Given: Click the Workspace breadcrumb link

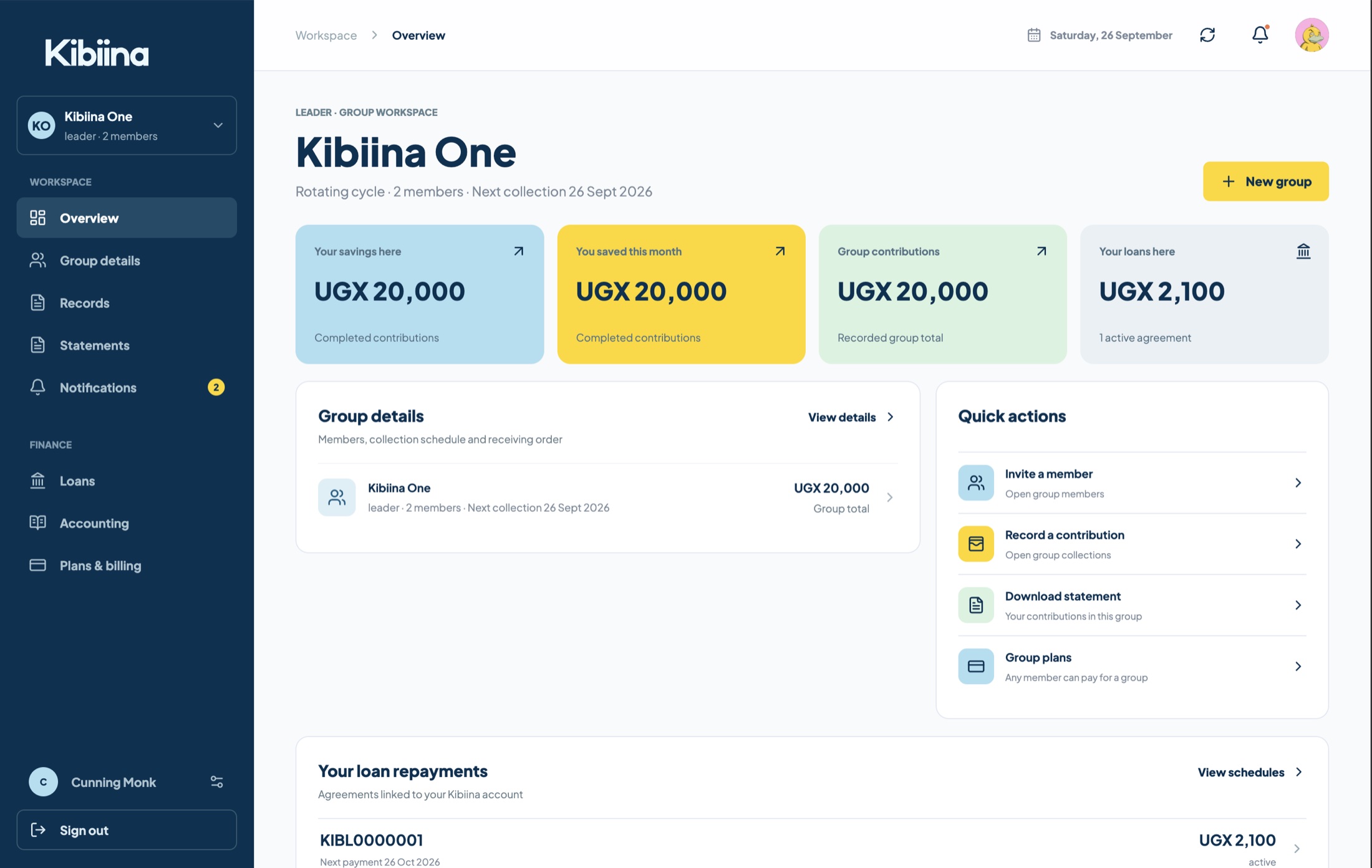Looking at the screenshot, I should tap(326, 35).
